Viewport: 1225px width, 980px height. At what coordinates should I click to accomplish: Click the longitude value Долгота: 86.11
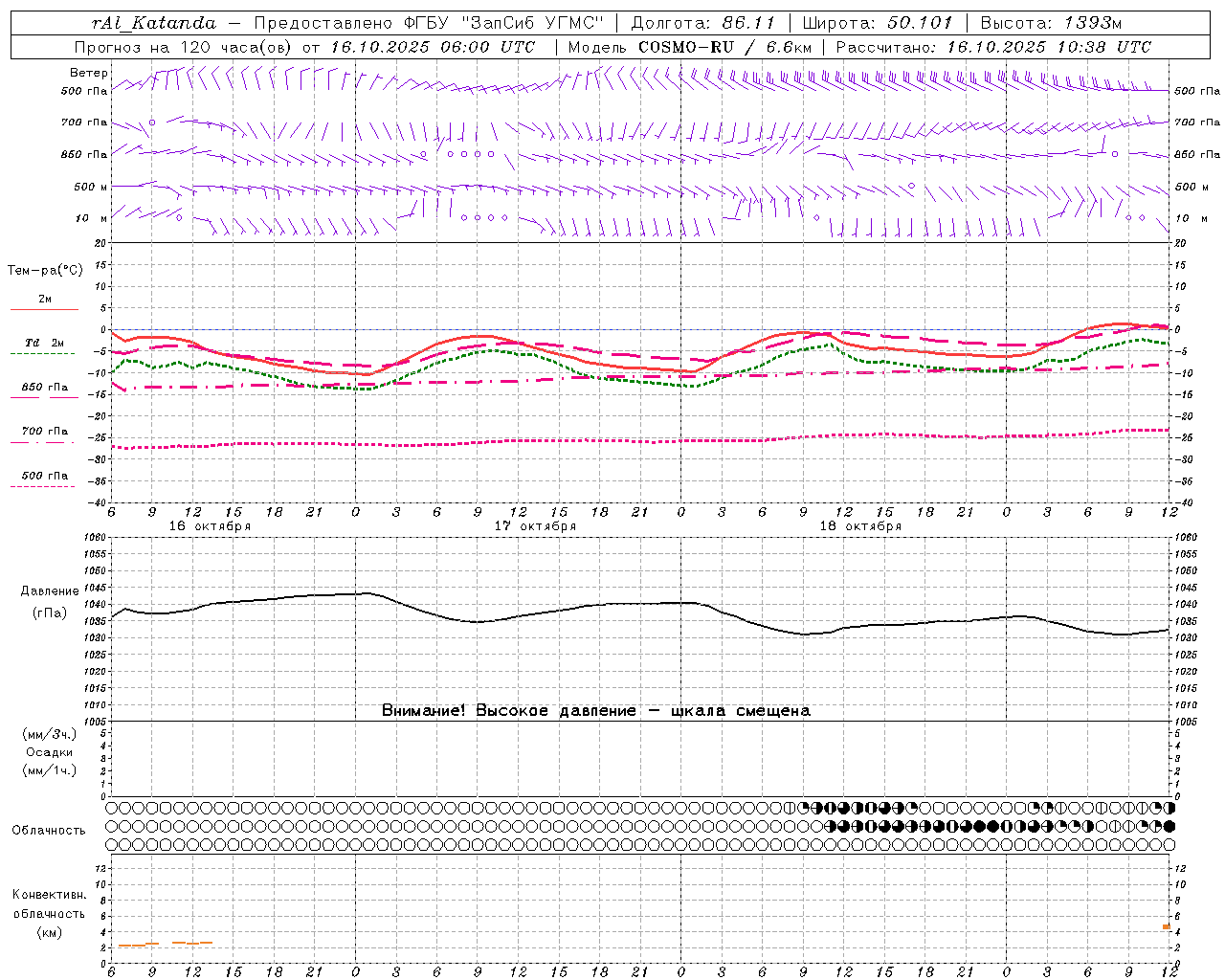pyautogui.click(x=702, y=23)
